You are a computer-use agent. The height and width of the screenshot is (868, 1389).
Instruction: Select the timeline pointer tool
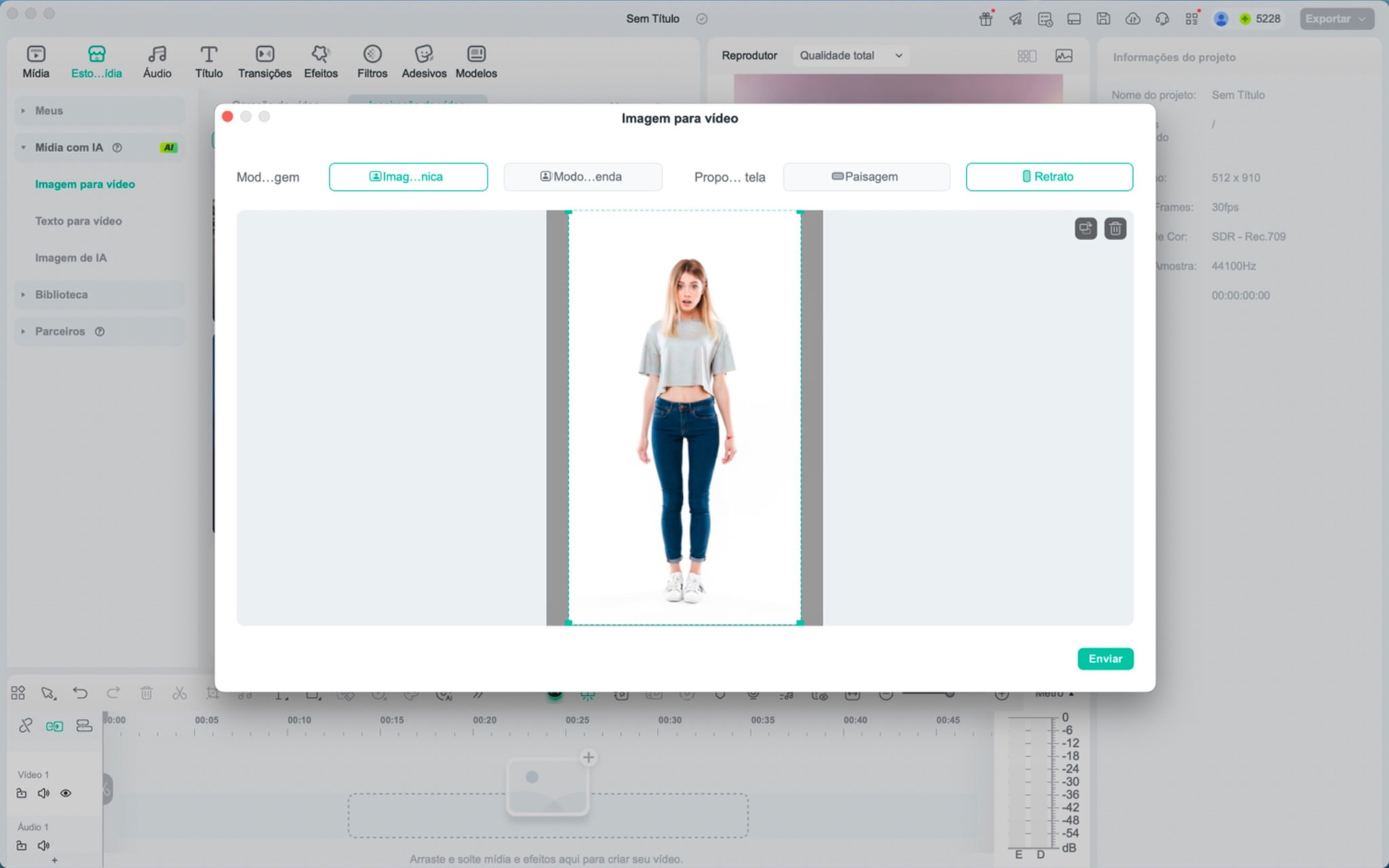click(48, 693)
